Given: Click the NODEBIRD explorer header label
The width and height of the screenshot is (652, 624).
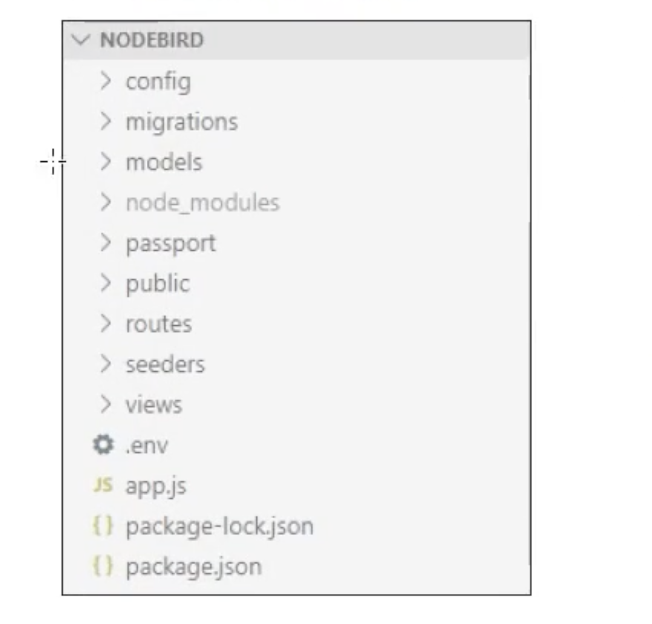Looking at the screenshot, I should (152, 40).
